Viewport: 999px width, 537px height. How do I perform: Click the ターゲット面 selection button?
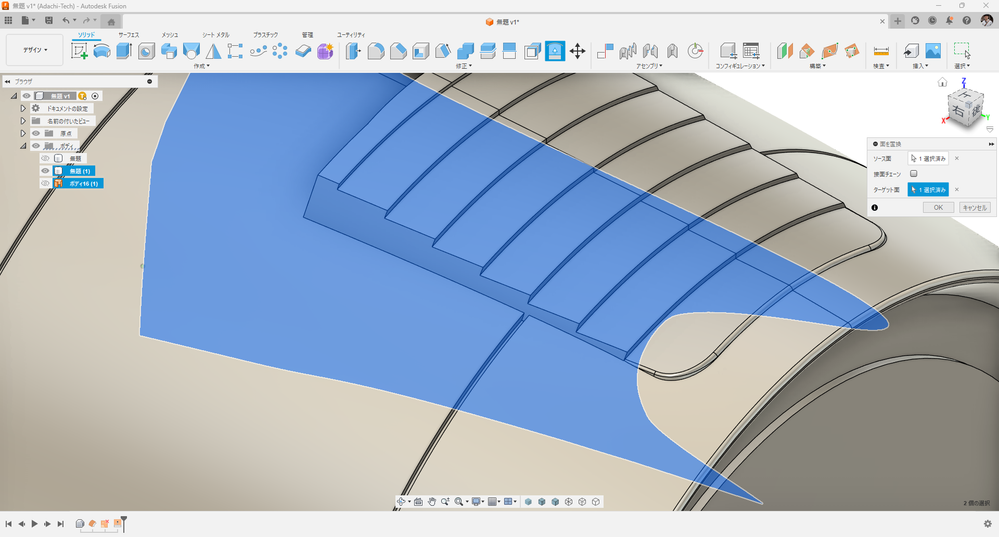coord(928,190)
